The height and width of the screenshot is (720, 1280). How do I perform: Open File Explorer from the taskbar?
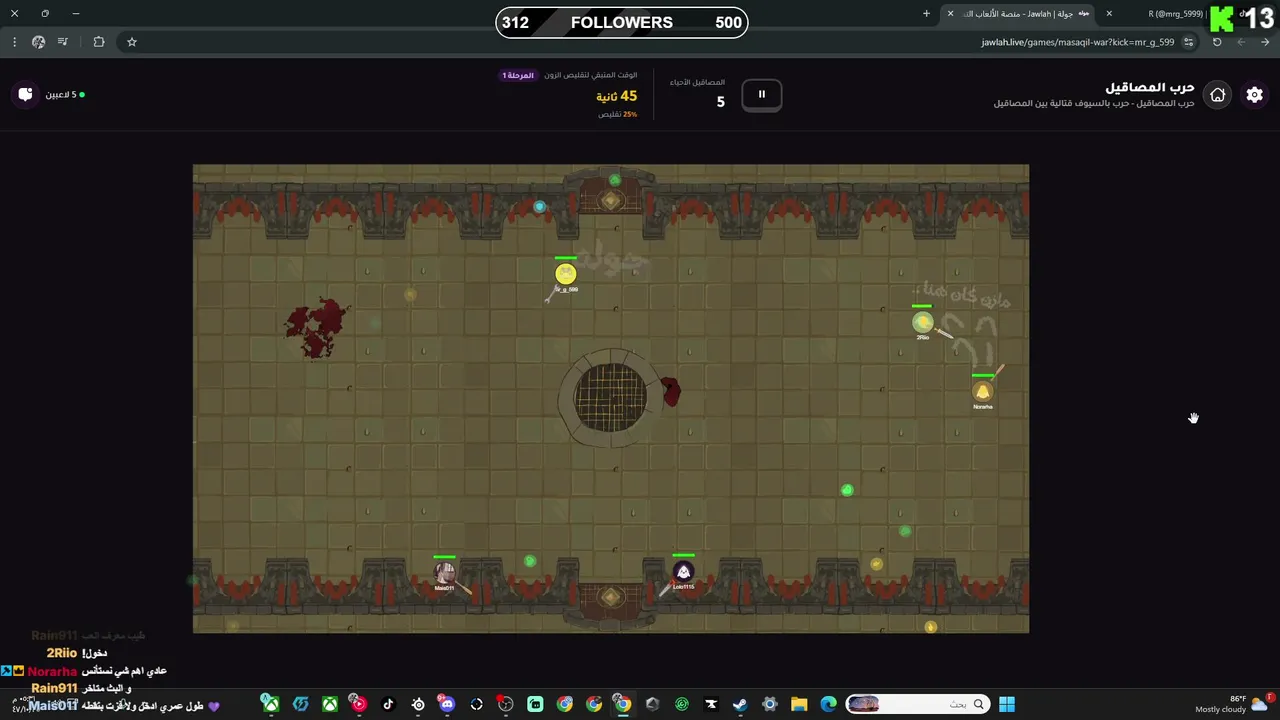click(x=799, y=704)
